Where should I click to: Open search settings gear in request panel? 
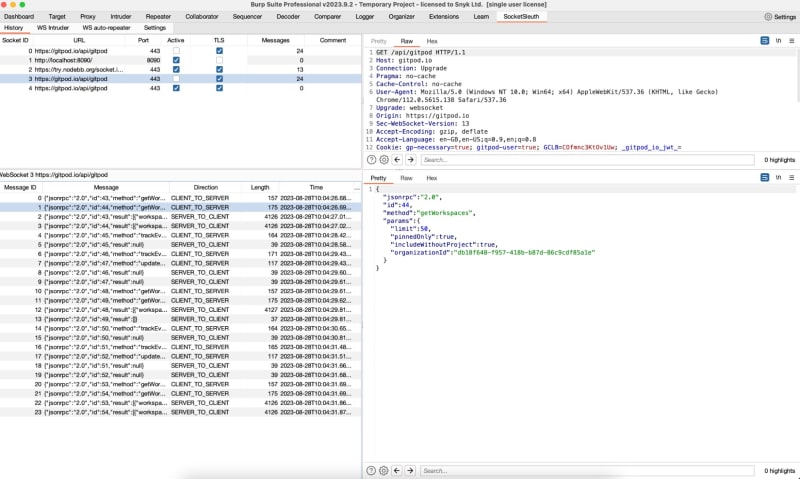coord(384,160)
